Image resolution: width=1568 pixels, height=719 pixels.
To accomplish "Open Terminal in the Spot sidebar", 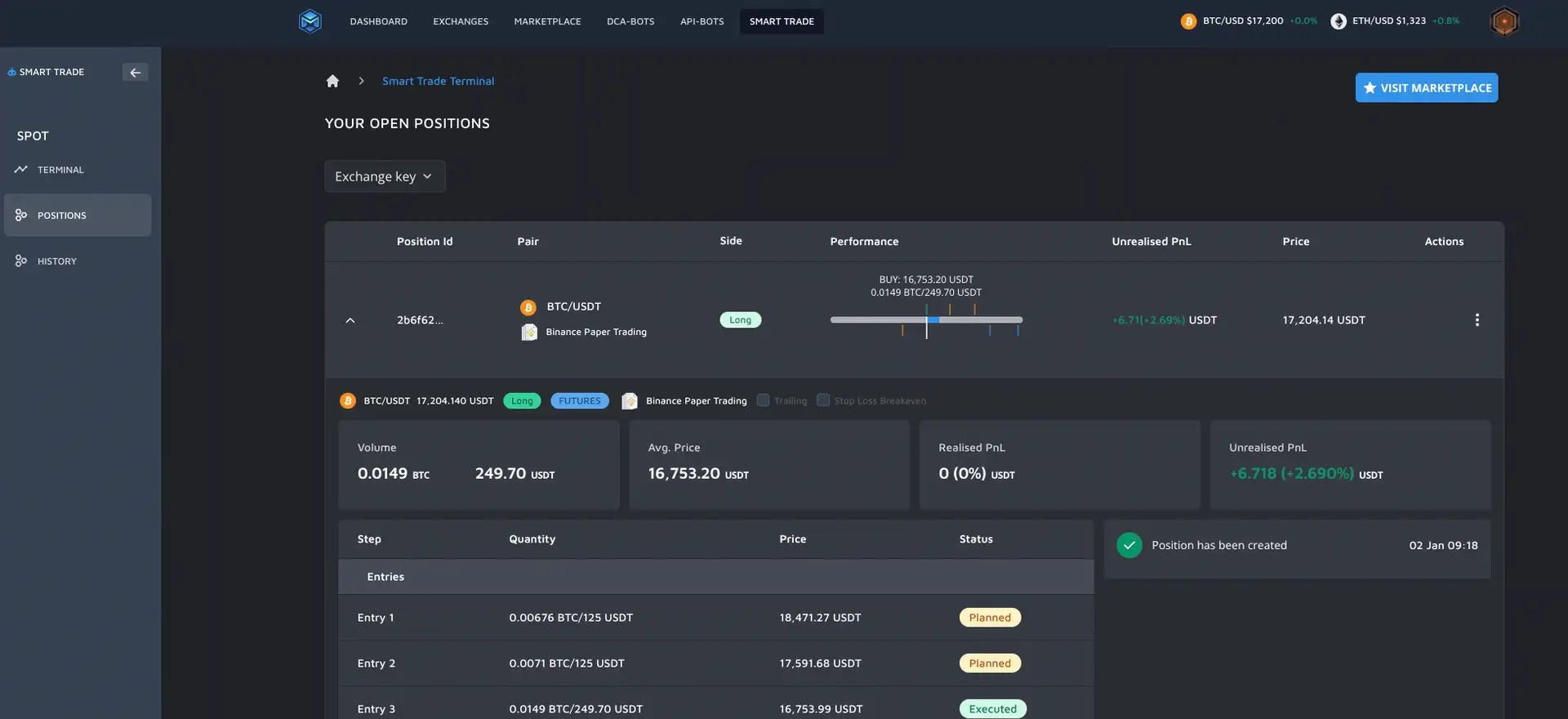I will coord(60,170).
